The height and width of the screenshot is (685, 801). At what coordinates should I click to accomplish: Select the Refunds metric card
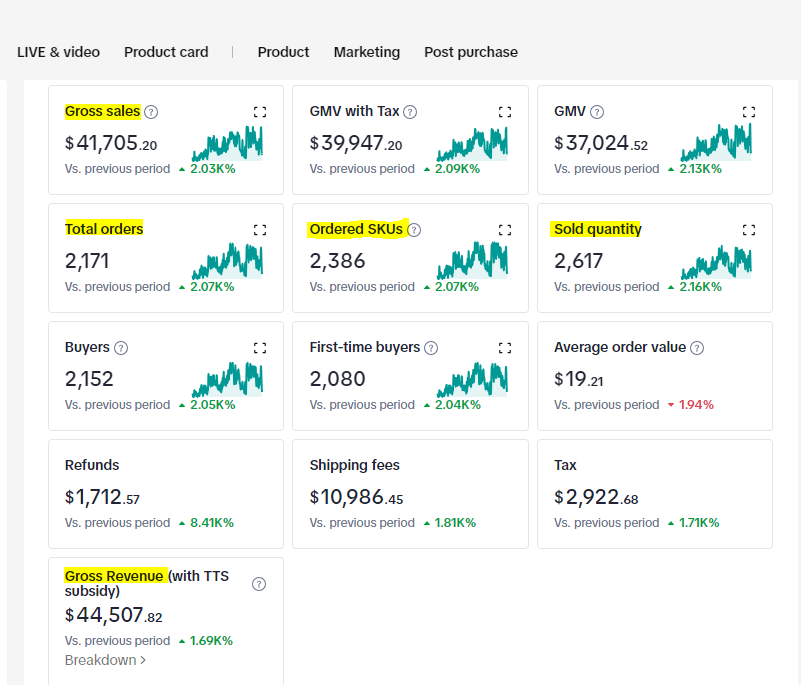click(166, 494)
